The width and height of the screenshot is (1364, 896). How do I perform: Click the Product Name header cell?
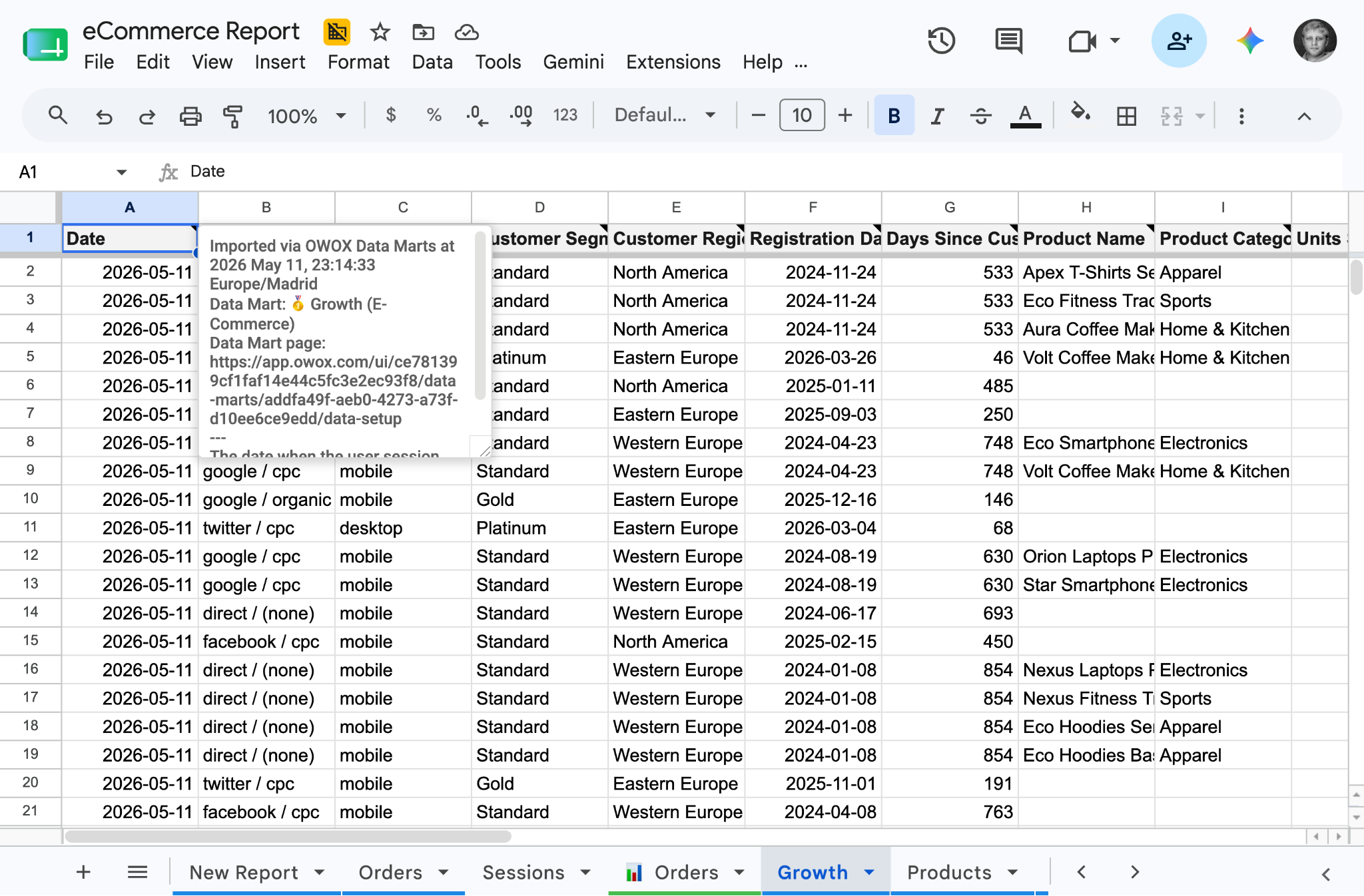pyautogui.click(x=1086, y=238)
